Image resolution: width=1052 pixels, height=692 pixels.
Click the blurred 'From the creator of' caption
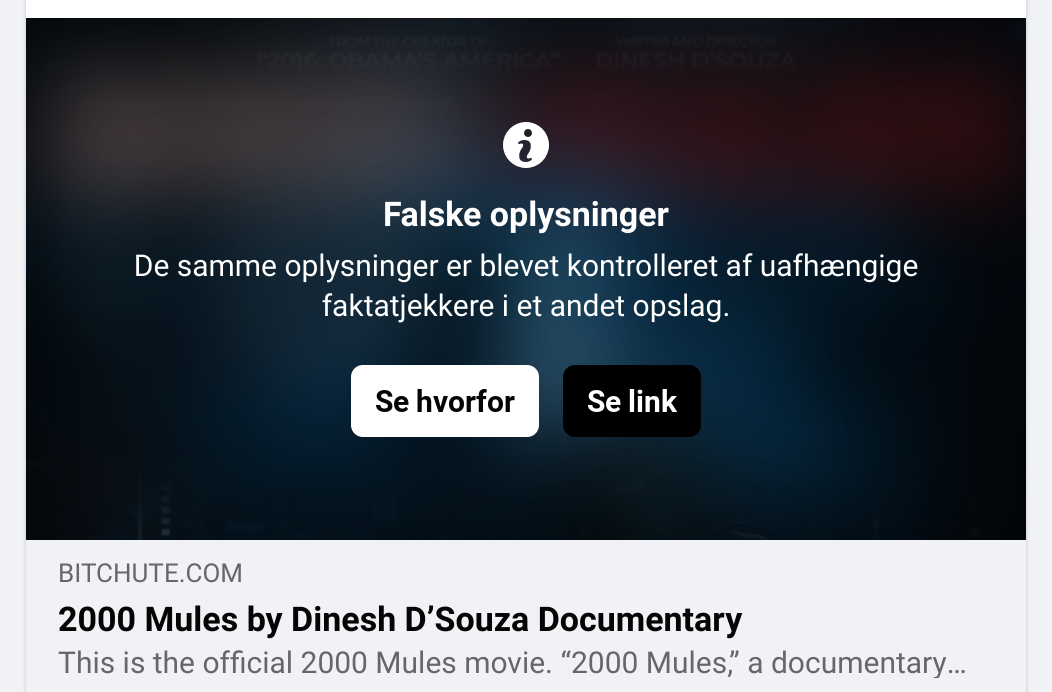(x=408, y=42)
